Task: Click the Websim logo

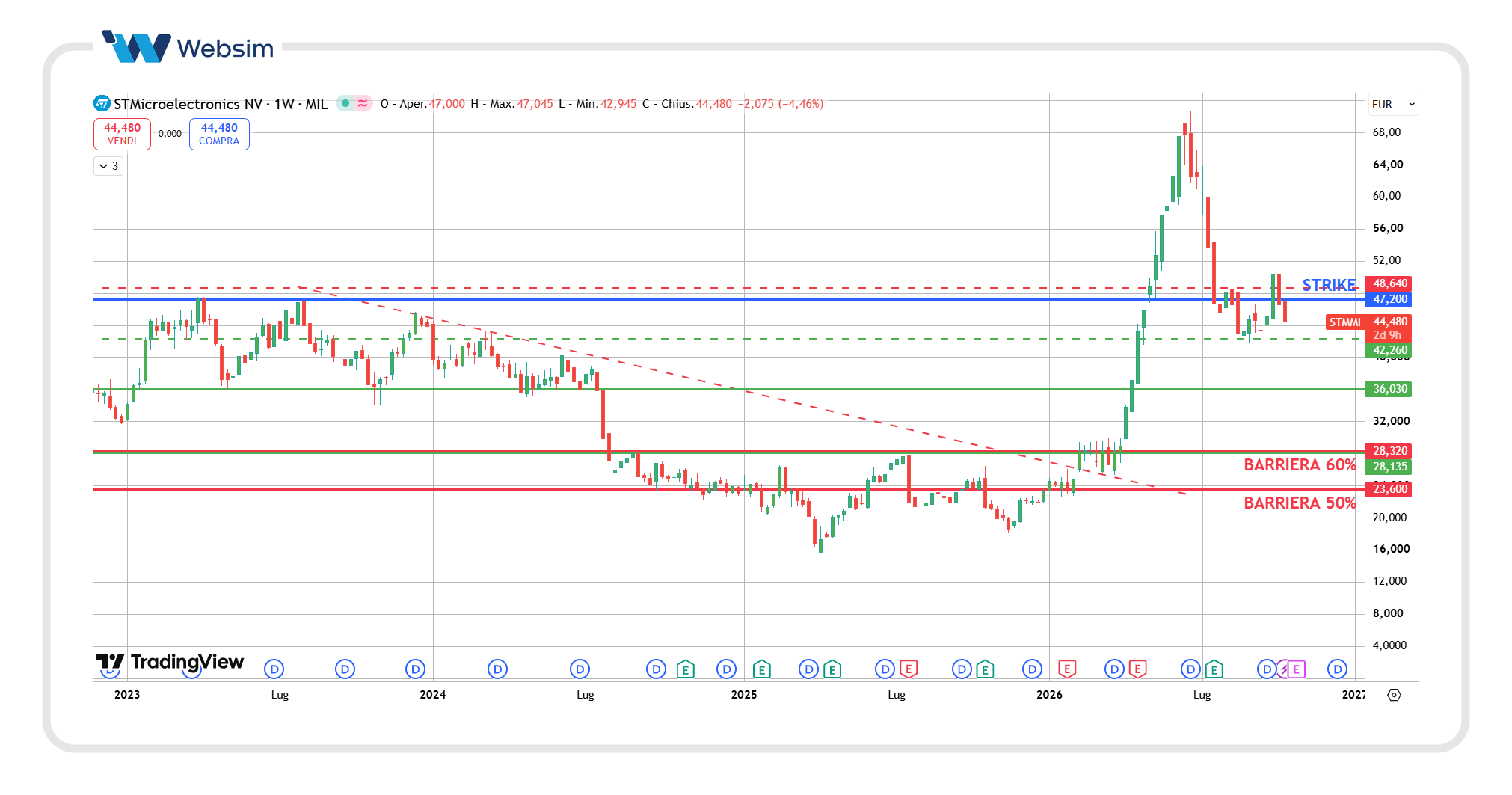Action: pyautogui.click(x=188, y=47)
